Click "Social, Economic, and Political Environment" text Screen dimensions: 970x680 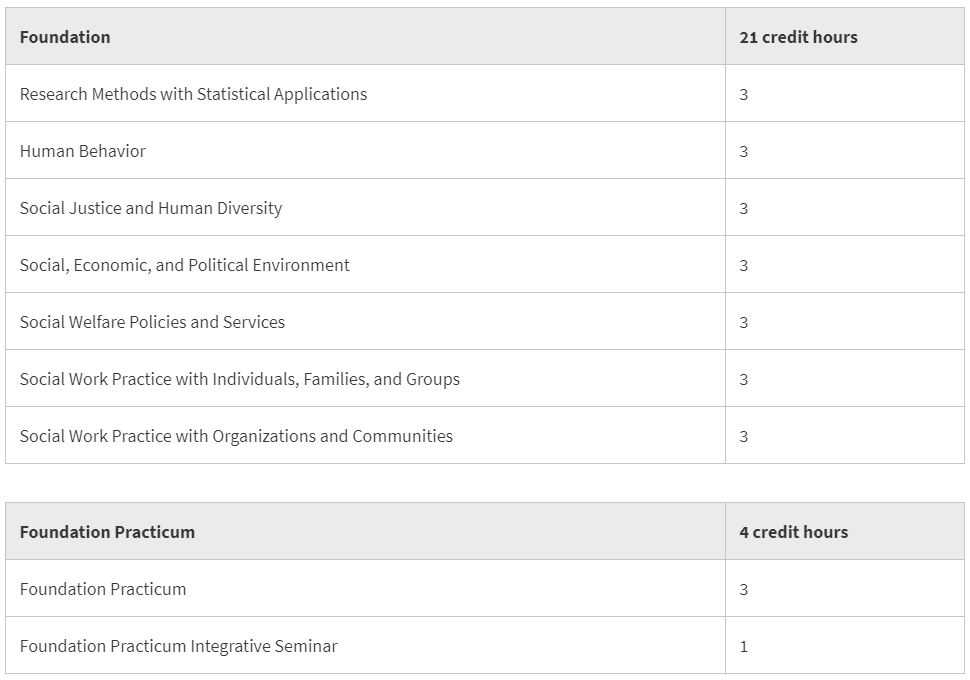click(185, 265)
